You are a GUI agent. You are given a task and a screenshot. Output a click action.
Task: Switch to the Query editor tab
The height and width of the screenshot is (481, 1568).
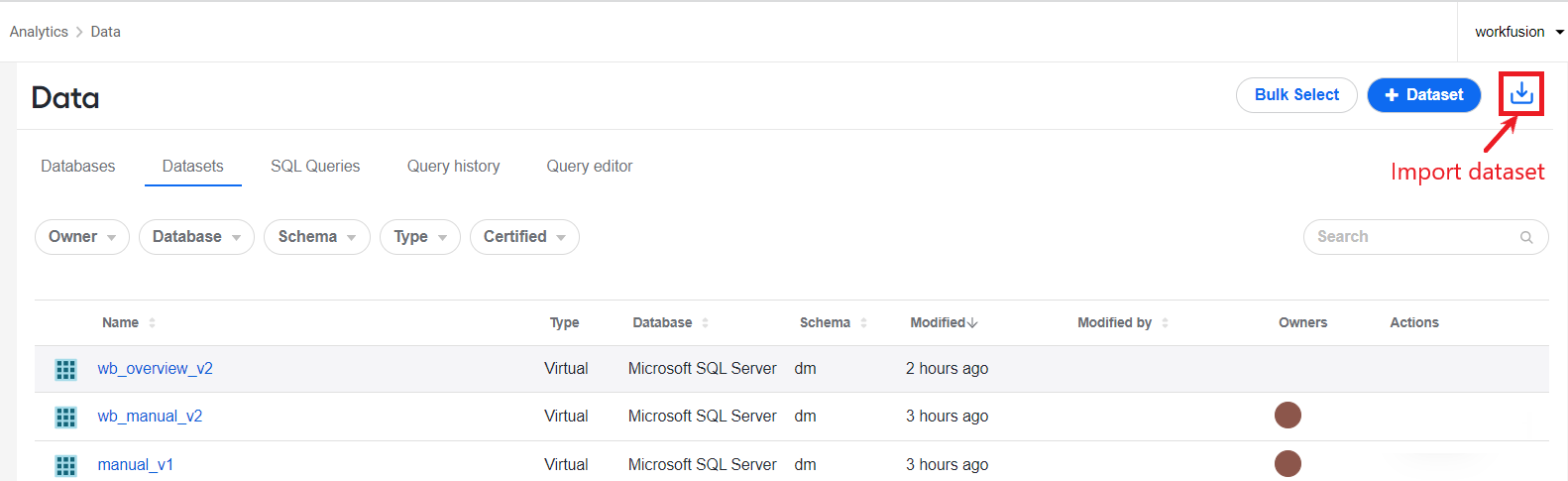(x=590, y=166)
